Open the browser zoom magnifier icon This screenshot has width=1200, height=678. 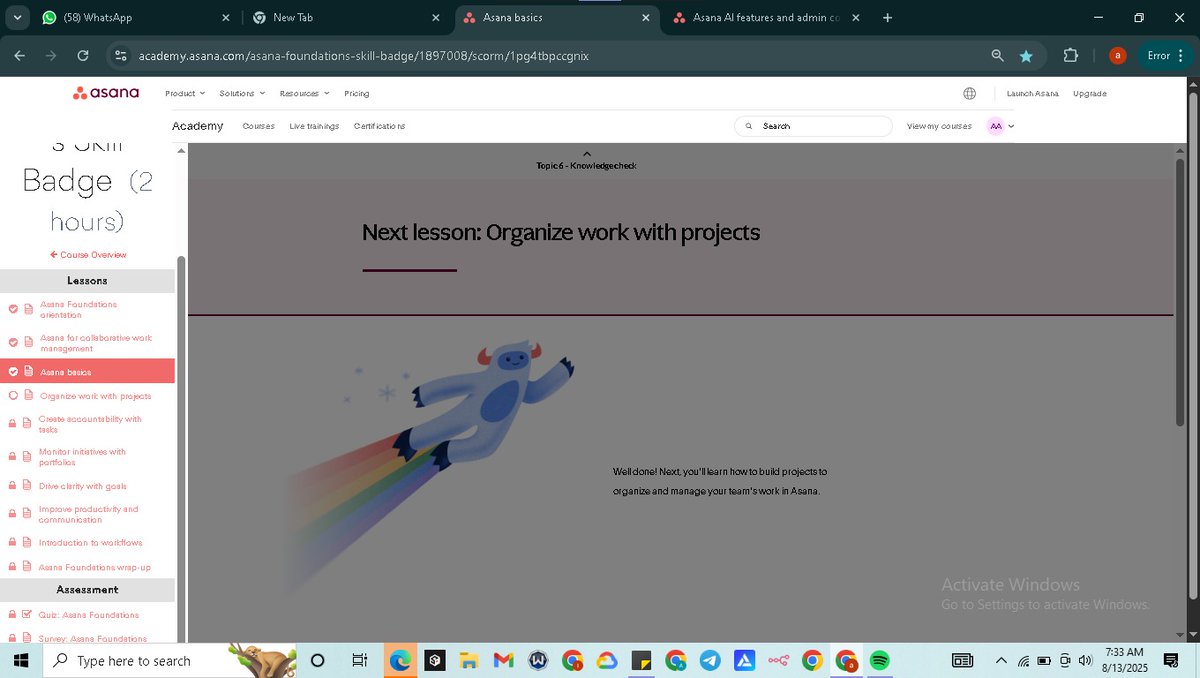tap(997, 56)
